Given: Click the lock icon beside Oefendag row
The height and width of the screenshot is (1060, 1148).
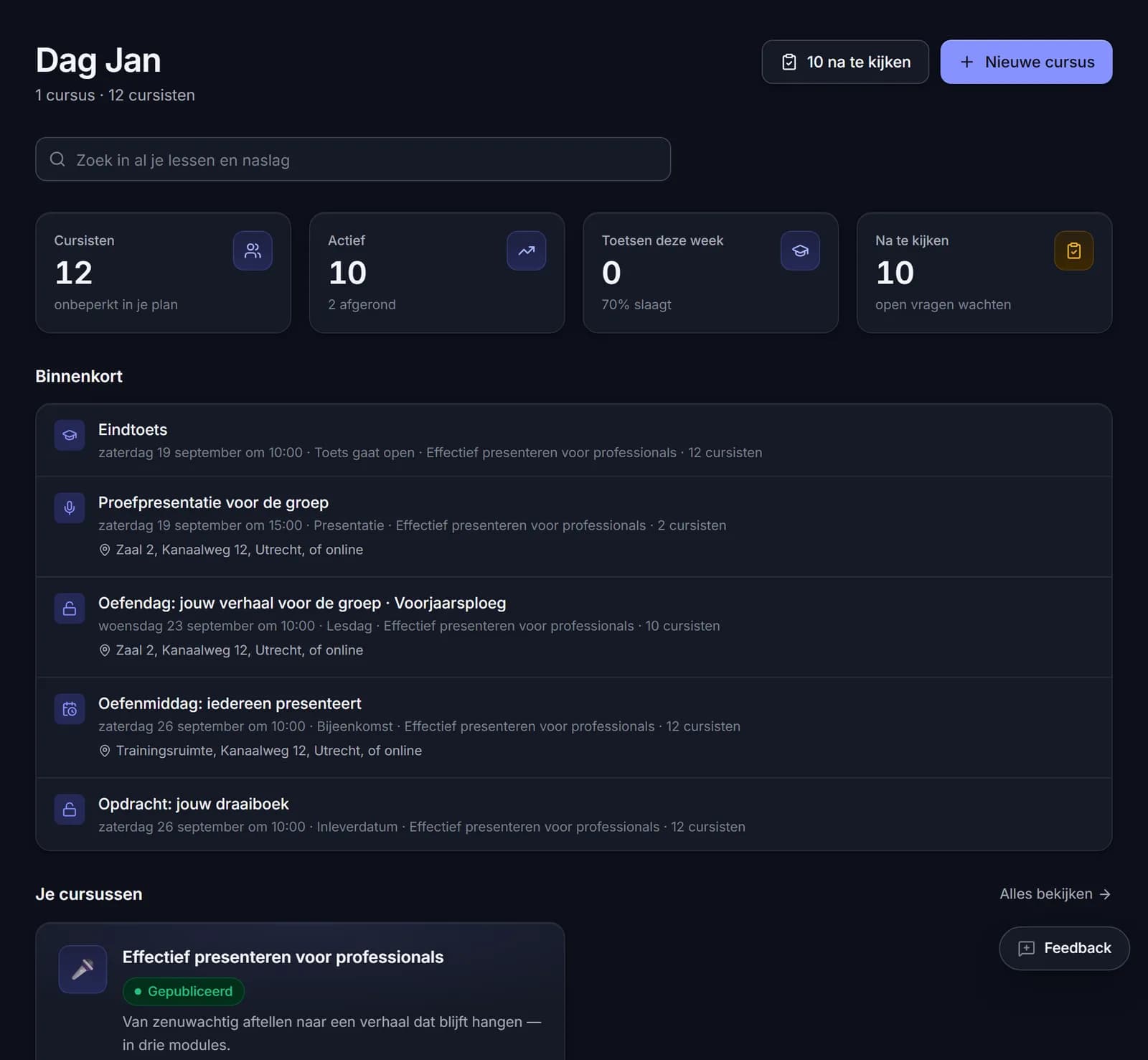Looking at the screenshot, I should coord(70,609).
